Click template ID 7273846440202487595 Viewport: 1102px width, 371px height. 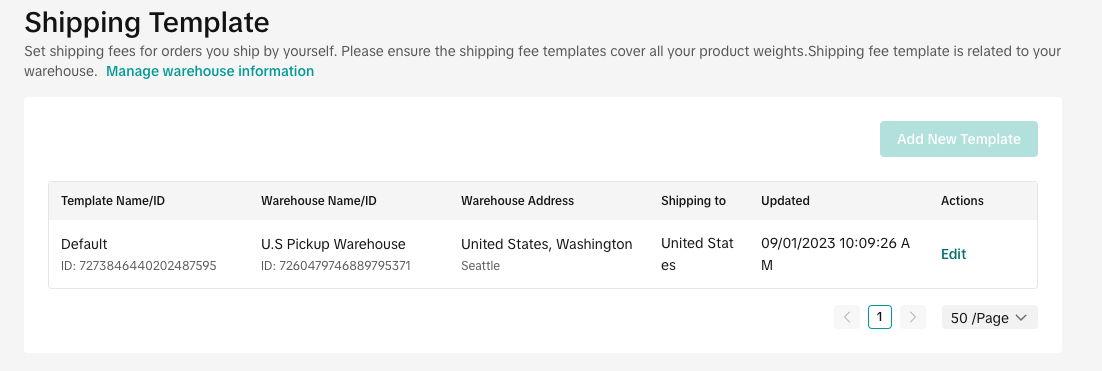click(x=139, y=266)
